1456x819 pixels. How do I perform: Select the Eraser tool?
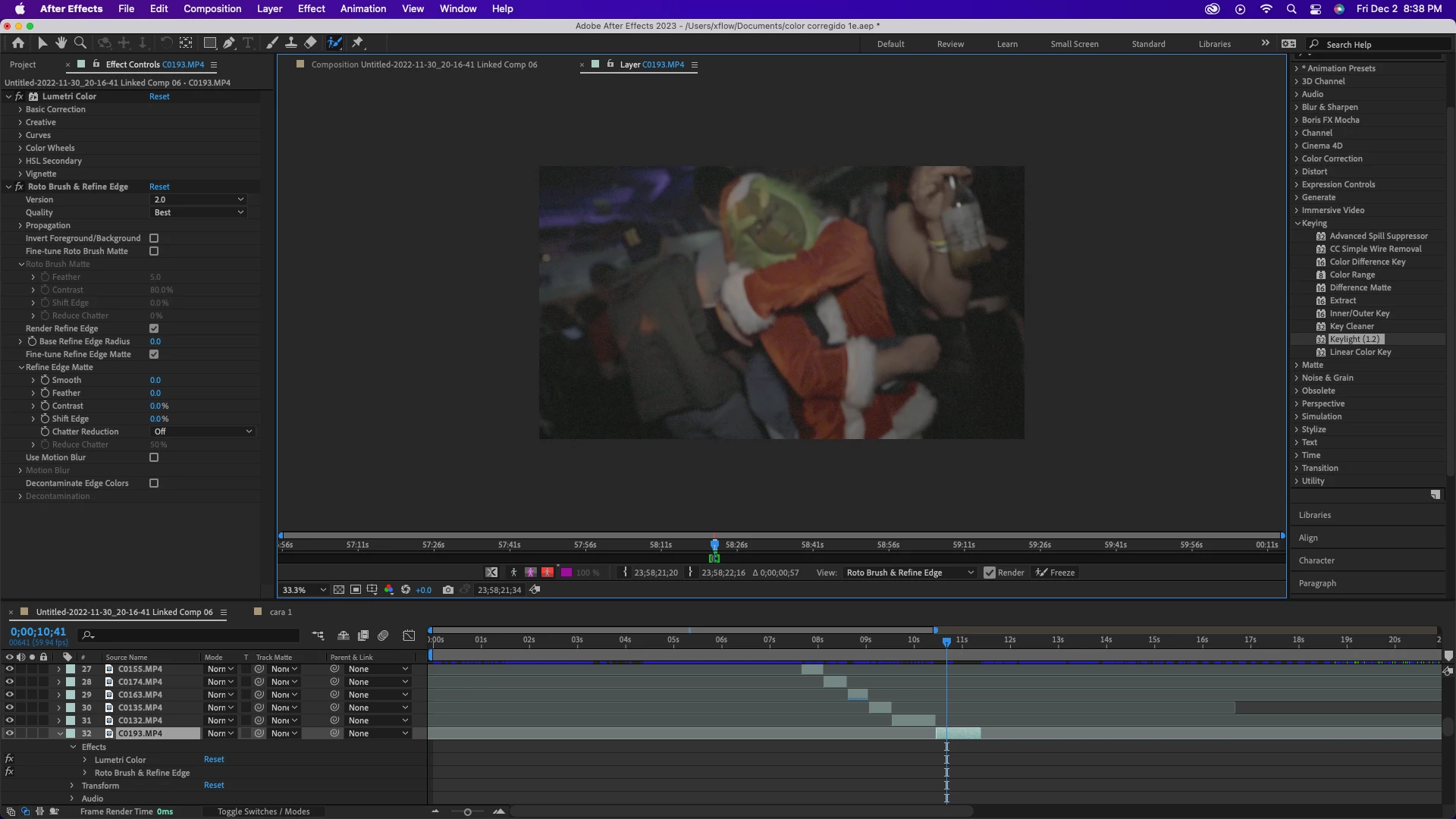click(x=310, y=43)
